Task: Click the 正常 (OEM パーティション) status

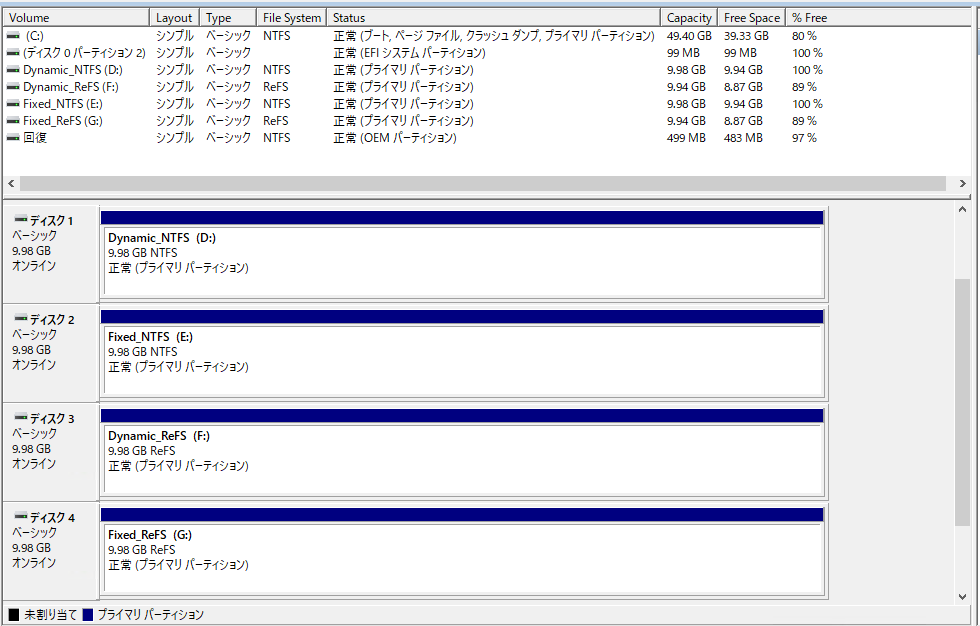Action: (395, 137)
